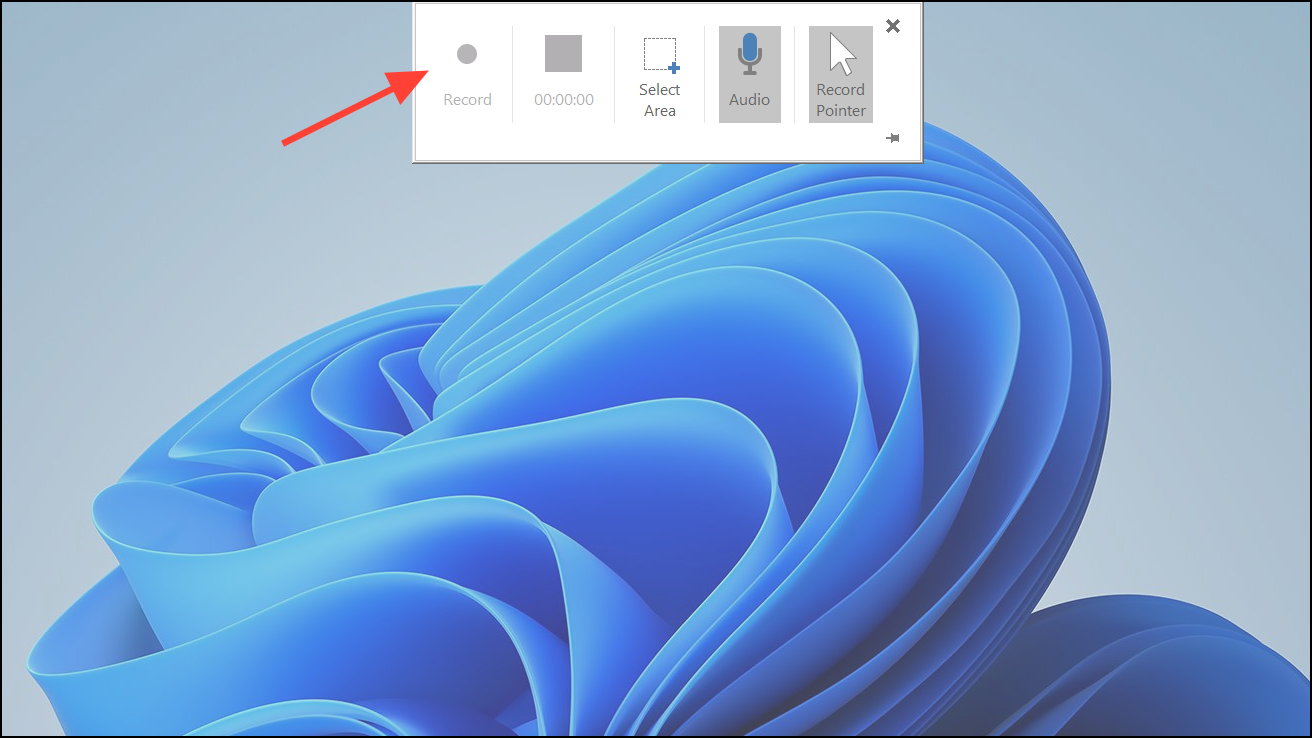Click the Stop square button

[x=563, y=54]
